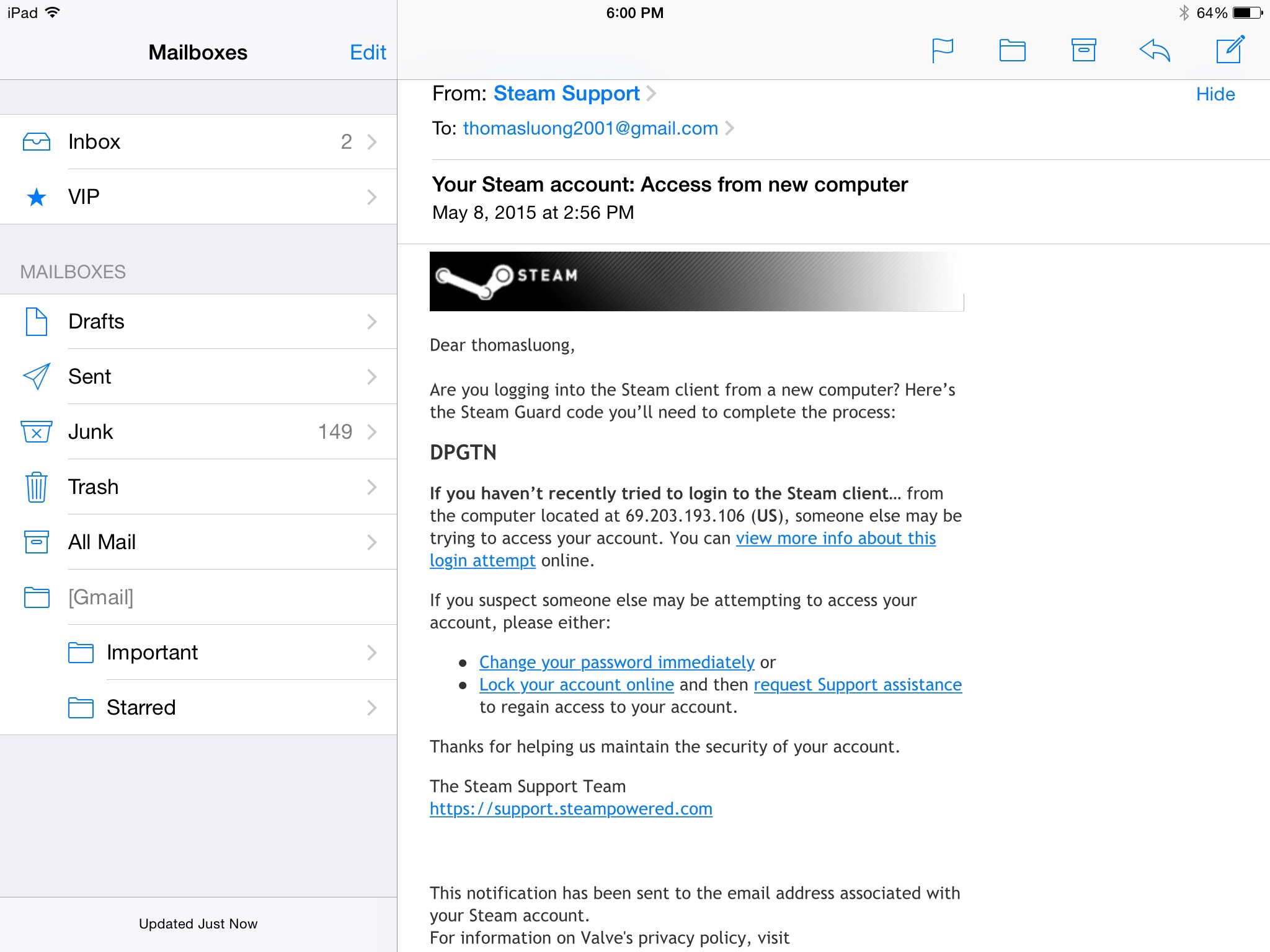Open Inbox via its chevron
Screen dimensions: 1270x952
pyautogui.click(x=371, y=142)
